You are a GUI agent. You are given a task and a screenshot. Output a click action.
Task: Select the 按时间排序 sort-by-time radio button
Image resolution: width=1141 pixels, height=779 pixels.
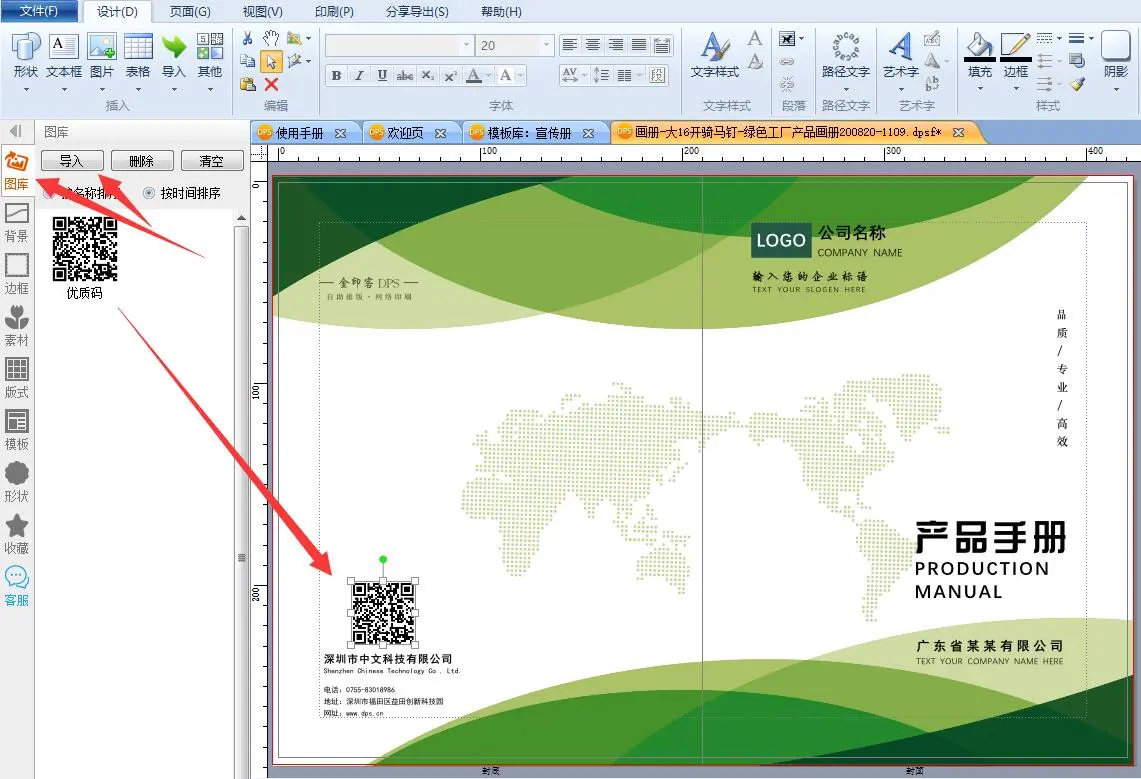tap(150, 193)
